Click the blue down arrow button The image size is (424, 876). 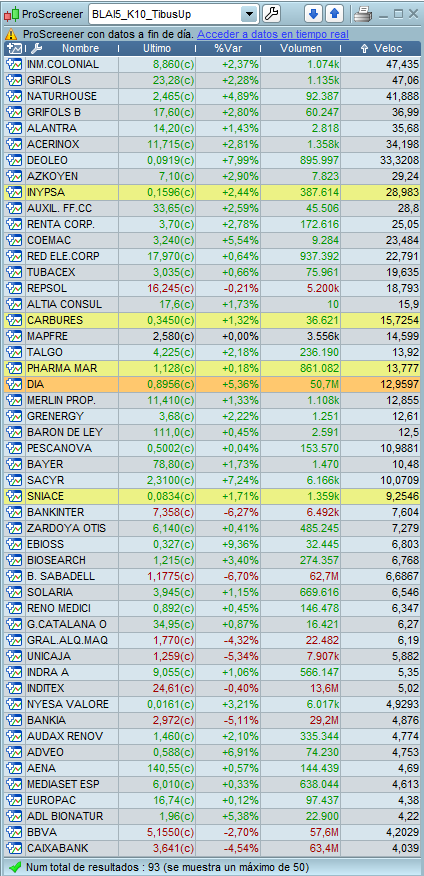tap(313, 13)
